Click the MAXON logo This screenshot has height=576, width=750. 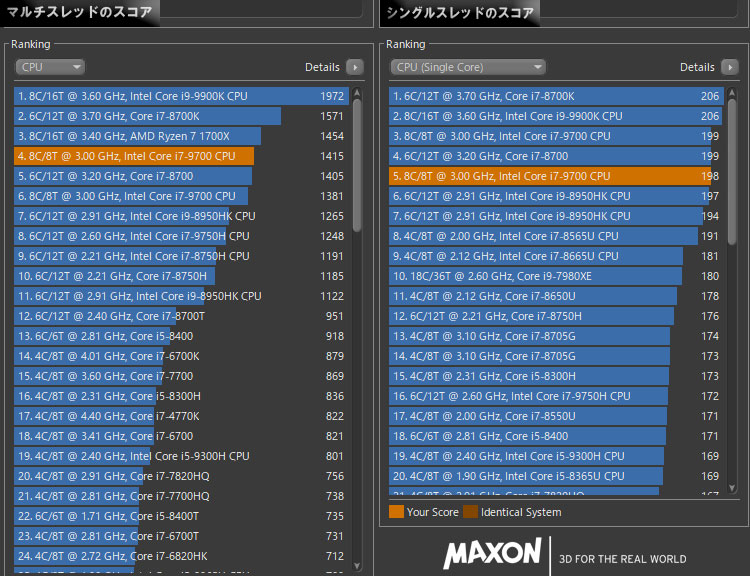coord(493,553)
